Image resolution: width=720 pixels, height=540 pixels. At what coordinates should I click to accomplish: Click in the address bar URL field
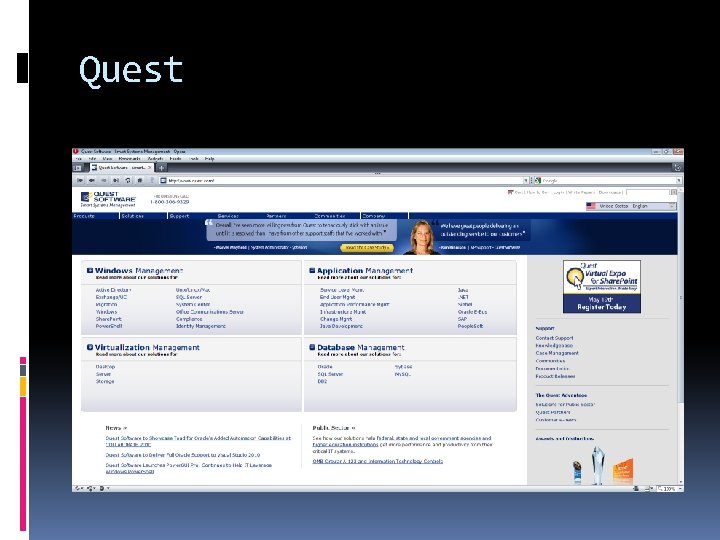[344, 180]
